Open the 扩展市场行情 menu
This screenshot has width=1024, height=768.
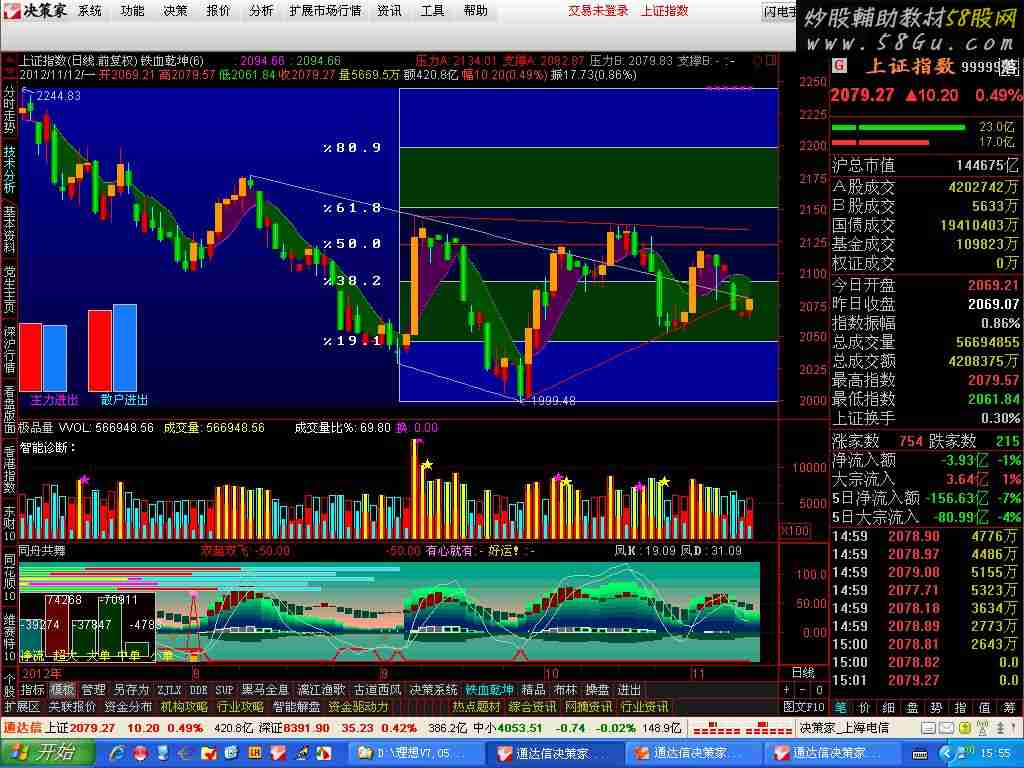(x=325, y=10)
